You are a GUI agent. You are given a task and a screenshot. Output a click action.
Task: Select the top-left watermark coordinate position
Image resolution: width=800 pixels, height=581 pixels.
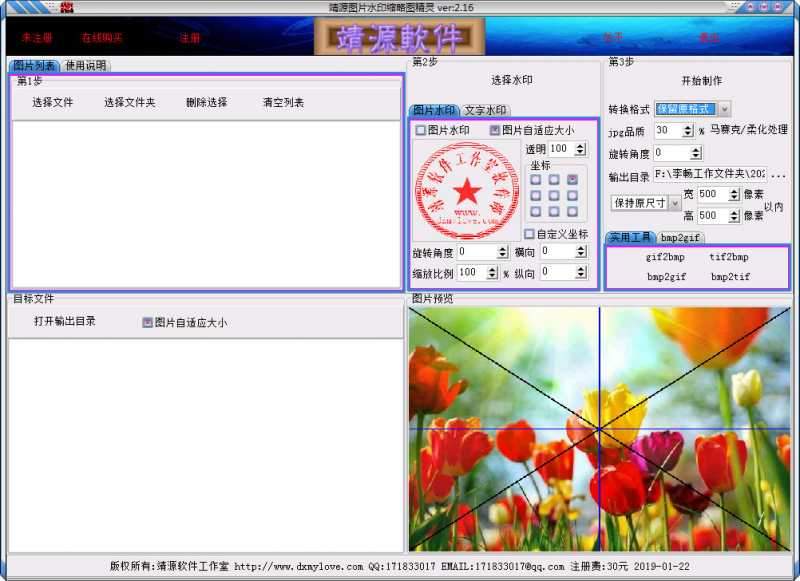(x=537, y=179)
